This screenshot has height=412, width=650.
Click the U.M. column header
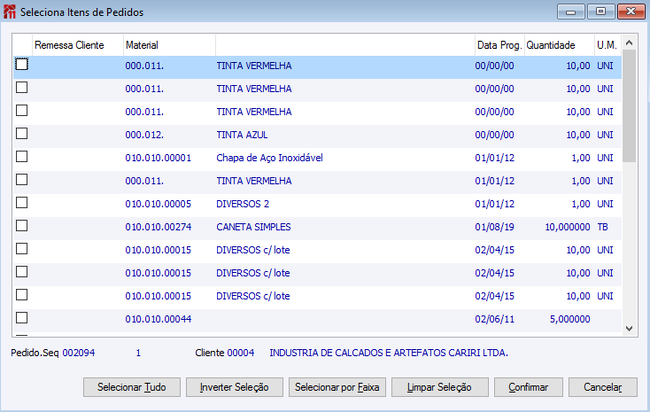coord(607,45)
